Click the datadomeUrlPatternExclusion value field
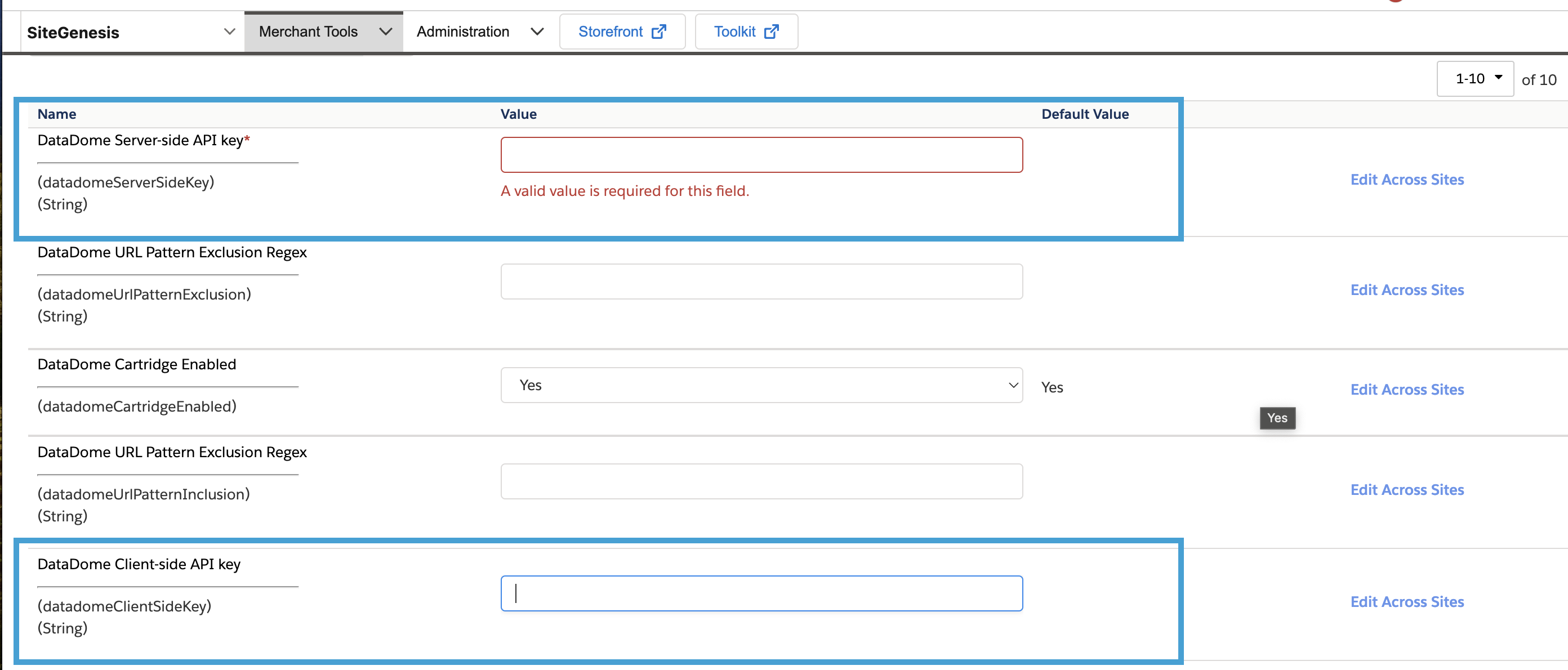 click(x=761, y=282)
